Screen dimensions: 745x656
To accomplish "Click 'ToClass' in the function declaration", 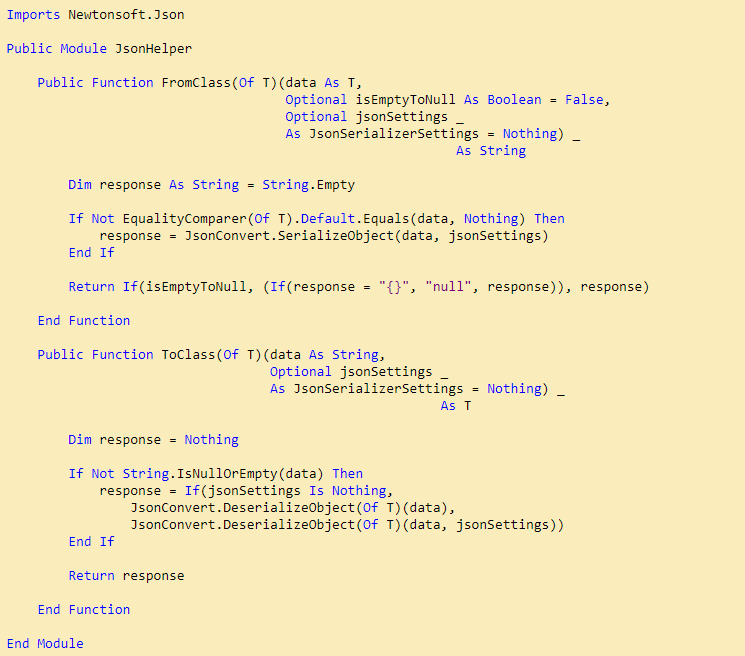I will (x=188, y=355).
